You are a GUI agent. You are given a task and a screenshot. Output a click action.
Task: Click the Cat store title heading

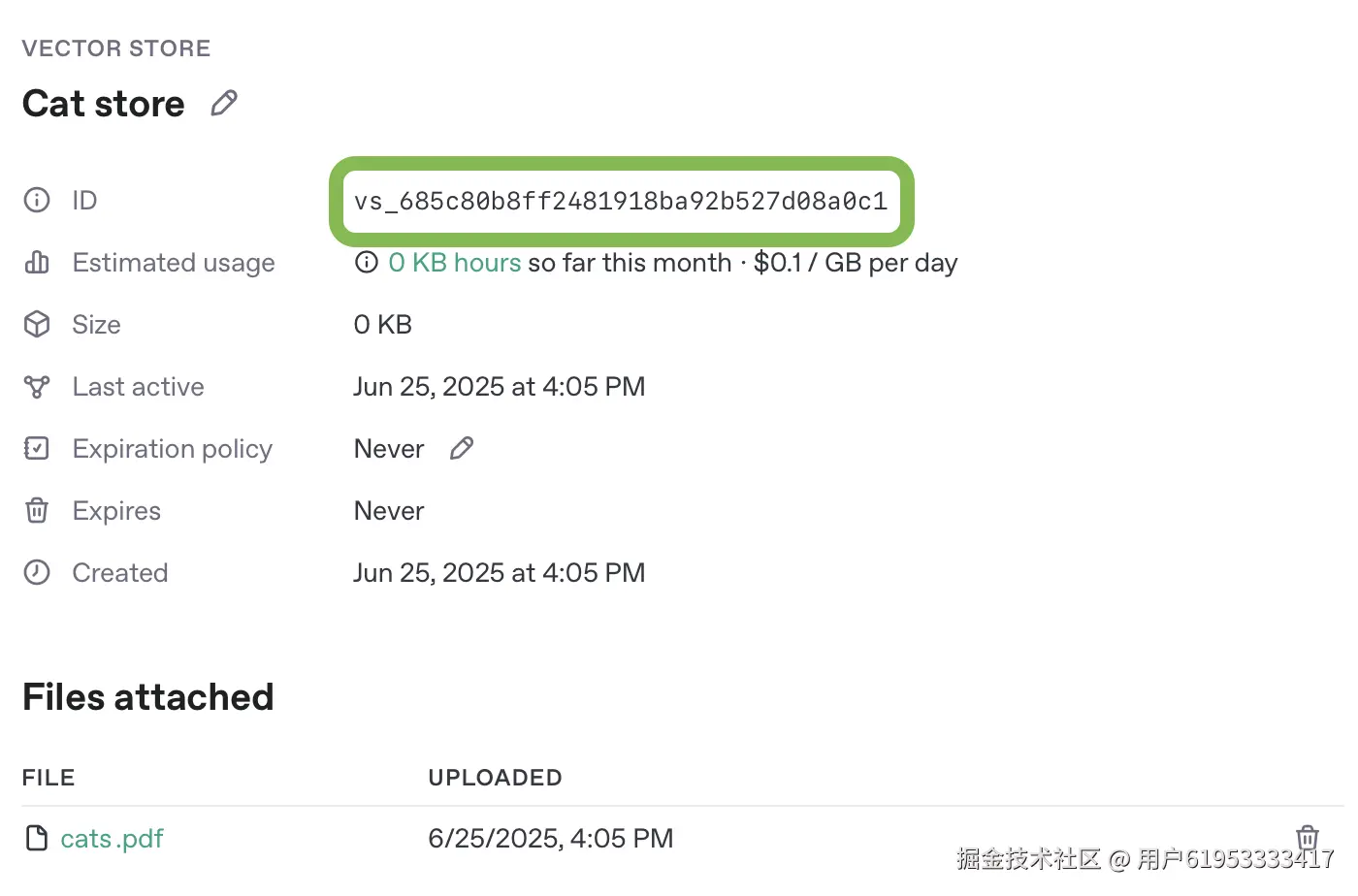pos(103,104)
